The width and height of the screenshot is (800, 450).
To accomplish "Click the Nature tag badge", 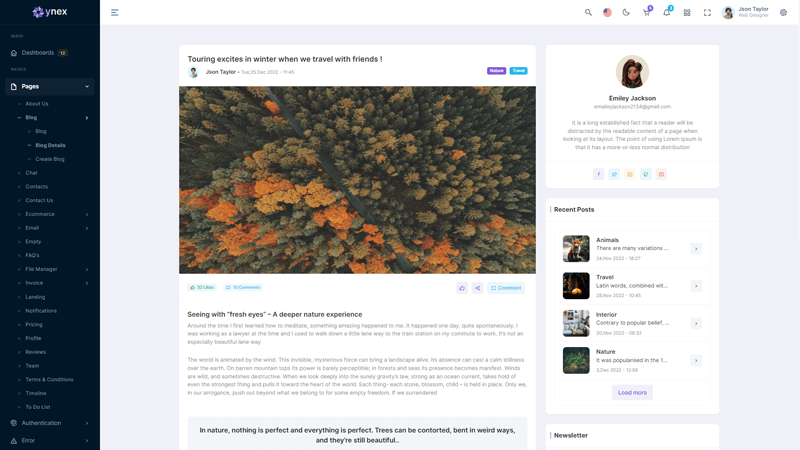I will [496, 71].
